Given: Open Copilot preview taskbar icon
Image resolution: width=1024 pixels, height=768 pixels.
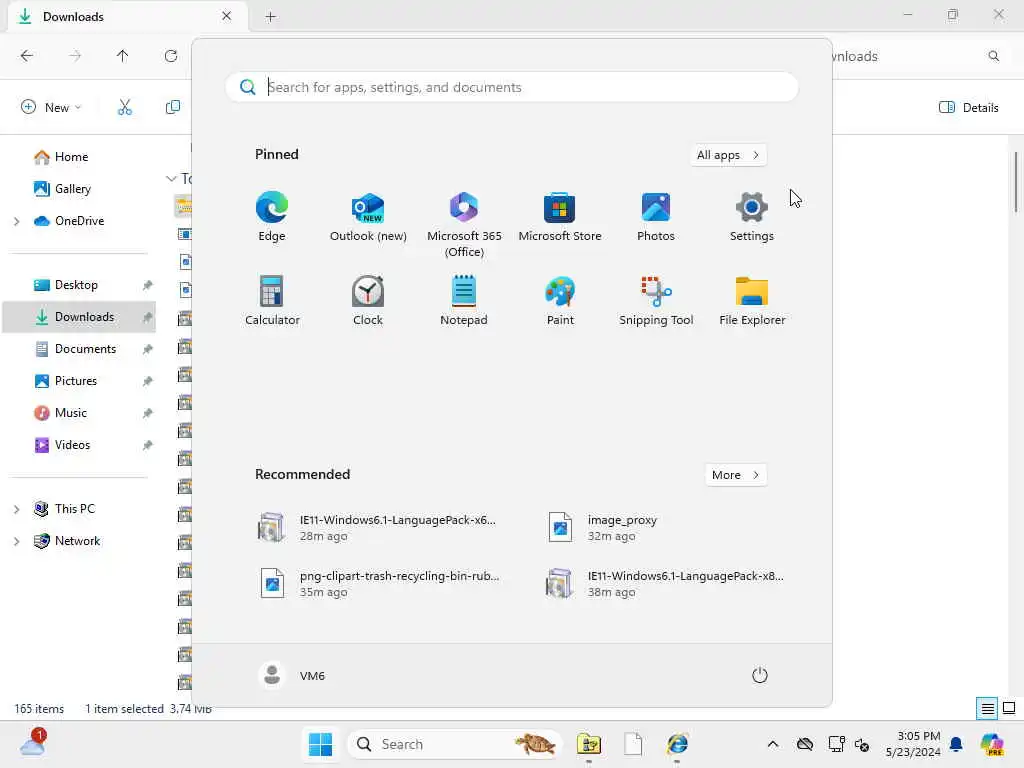Looking at the screenshot, I should coord(992,744).
